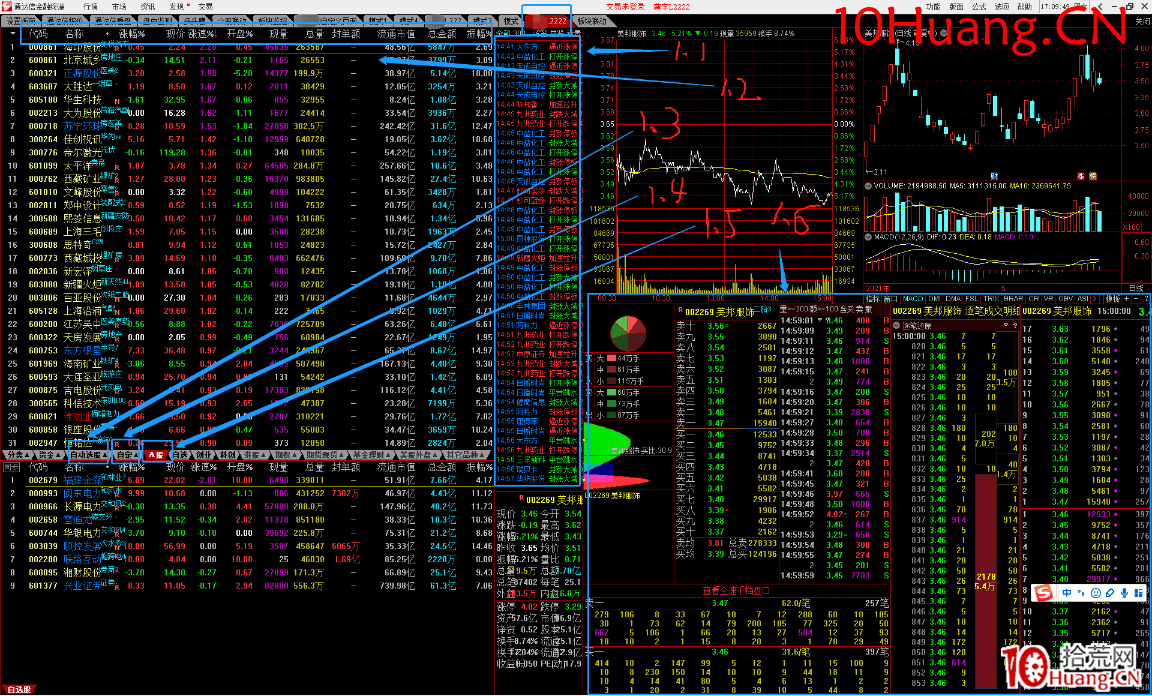
Task: Sort list by 涨幅% column header
Action: pos(132,34)
